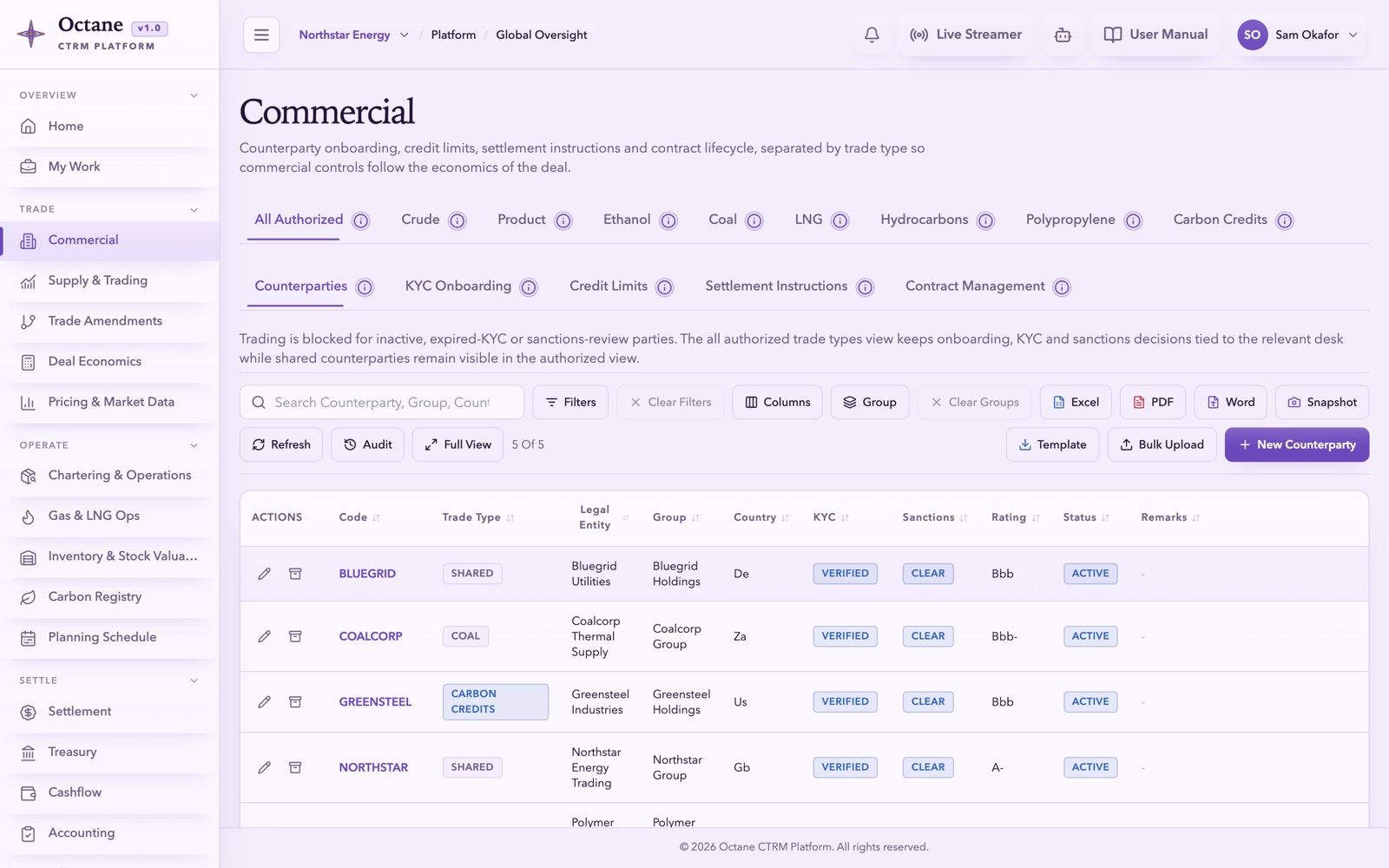
Task: Switch to the Carbon Credits tab
Action: tap(1220, 220)
